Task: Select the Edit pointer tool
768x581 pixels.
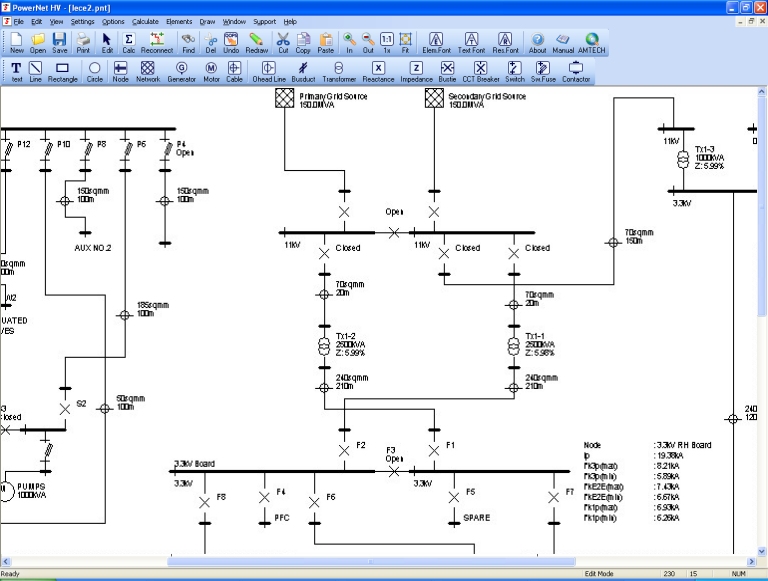Action: 107,43
